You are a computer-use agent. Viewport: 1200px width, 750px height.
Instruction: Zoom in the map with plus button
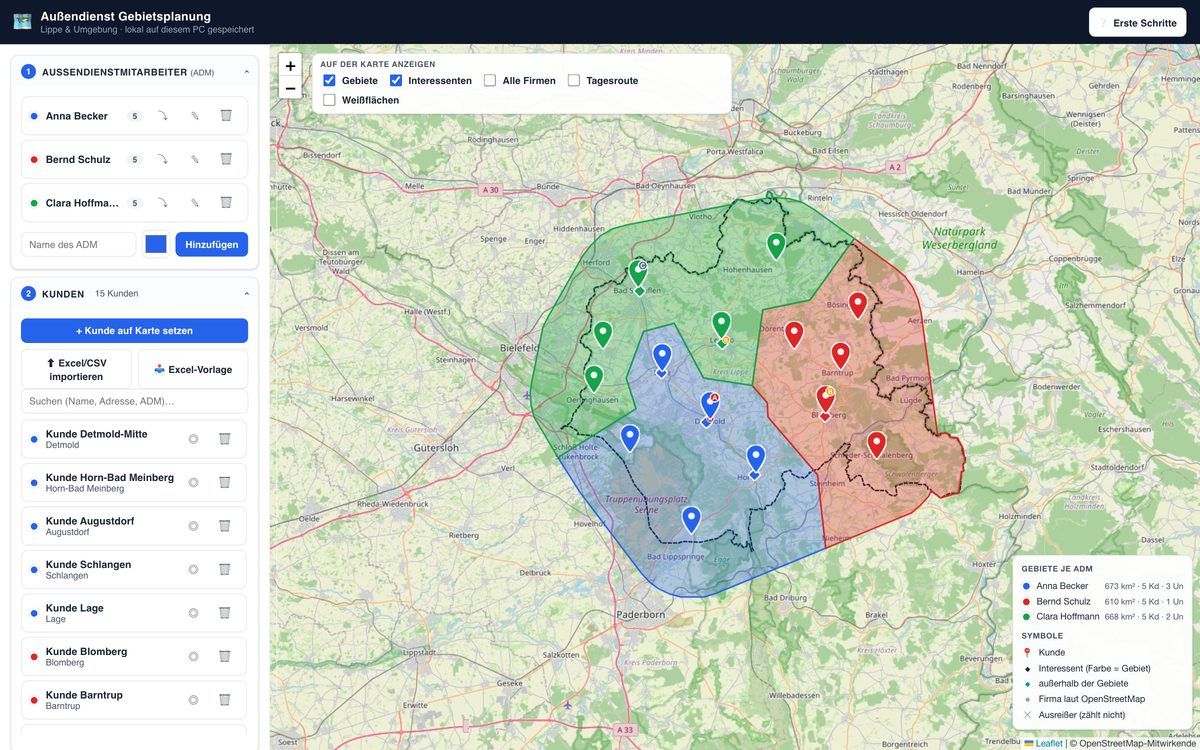[290, 66]
